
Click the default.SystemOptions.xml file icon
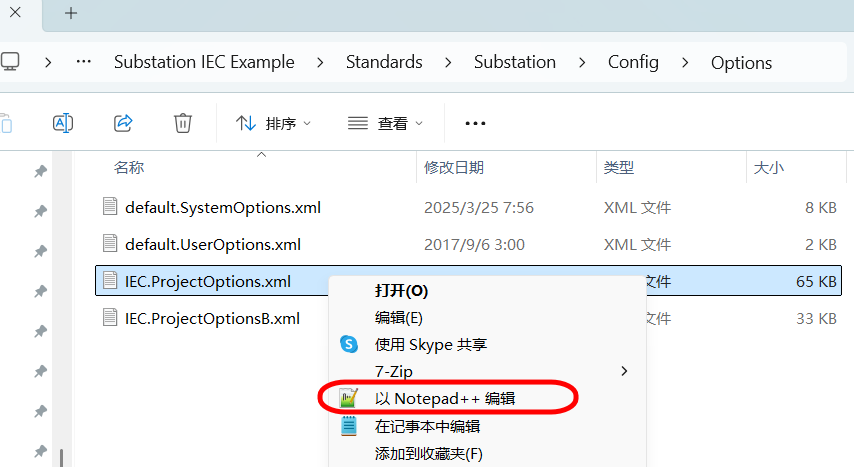coord(110,208)
